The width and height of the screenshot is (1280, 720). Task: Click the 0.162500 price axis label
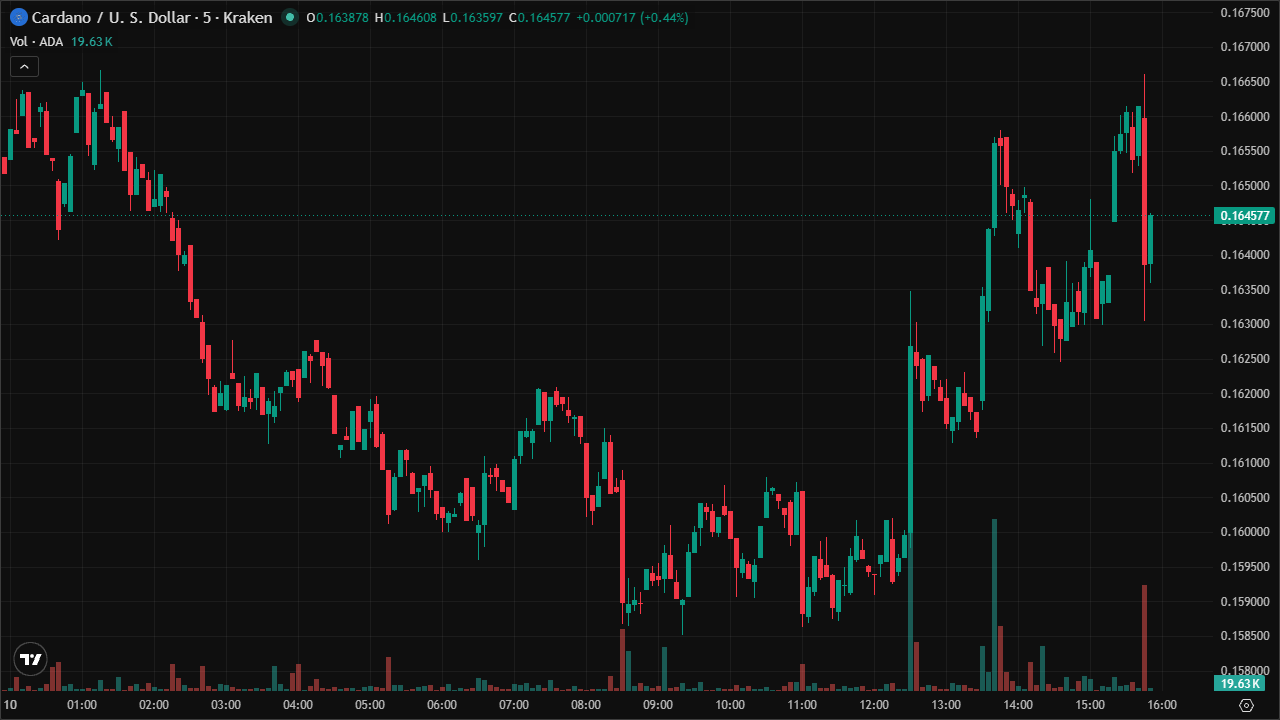coord(1245,359)
